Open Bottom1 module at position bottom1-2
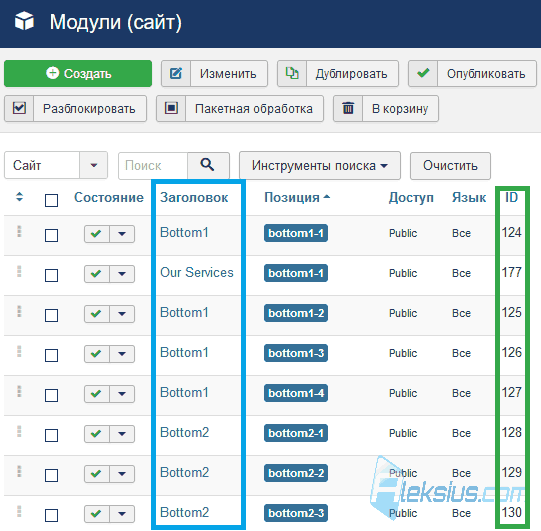 point(184,313)
